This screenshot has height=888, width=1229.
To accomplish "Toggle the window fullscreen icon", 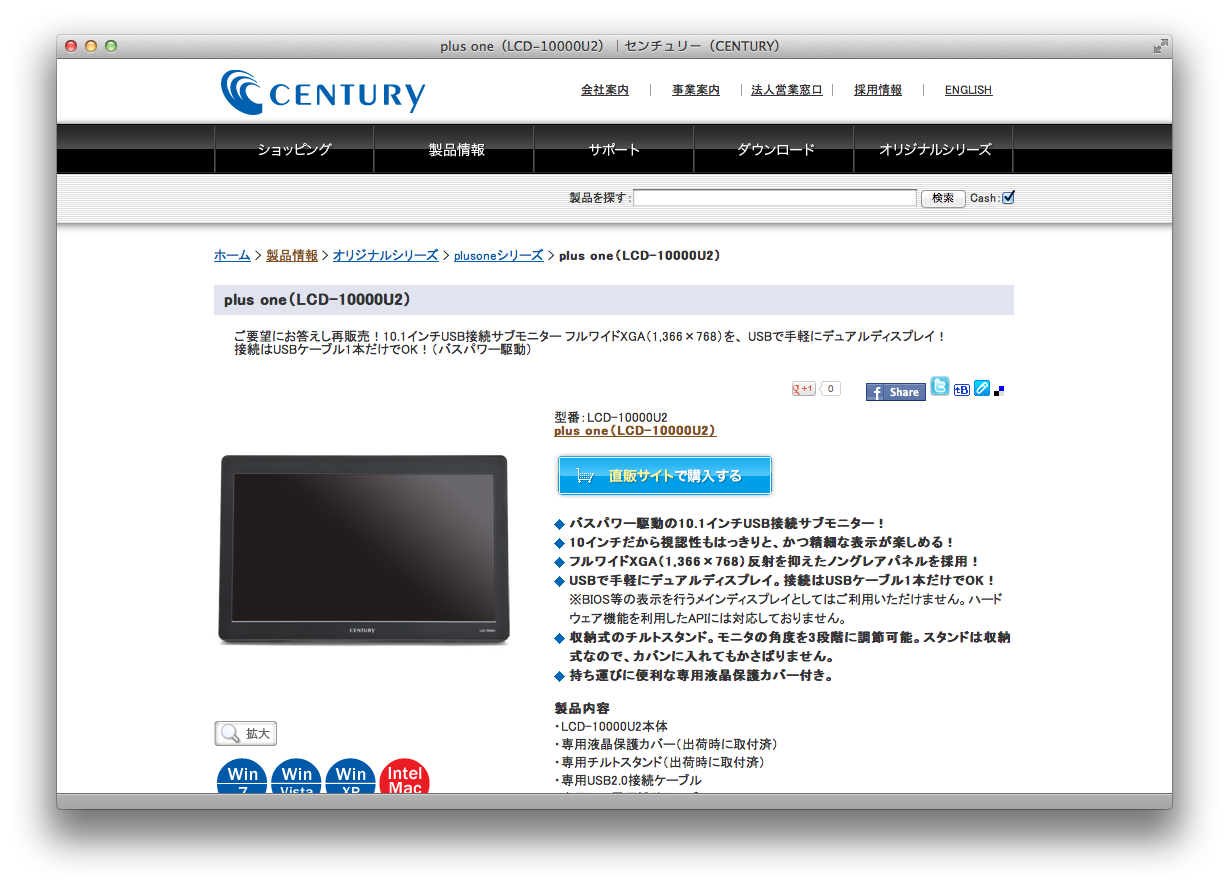I will (1160, 46).
